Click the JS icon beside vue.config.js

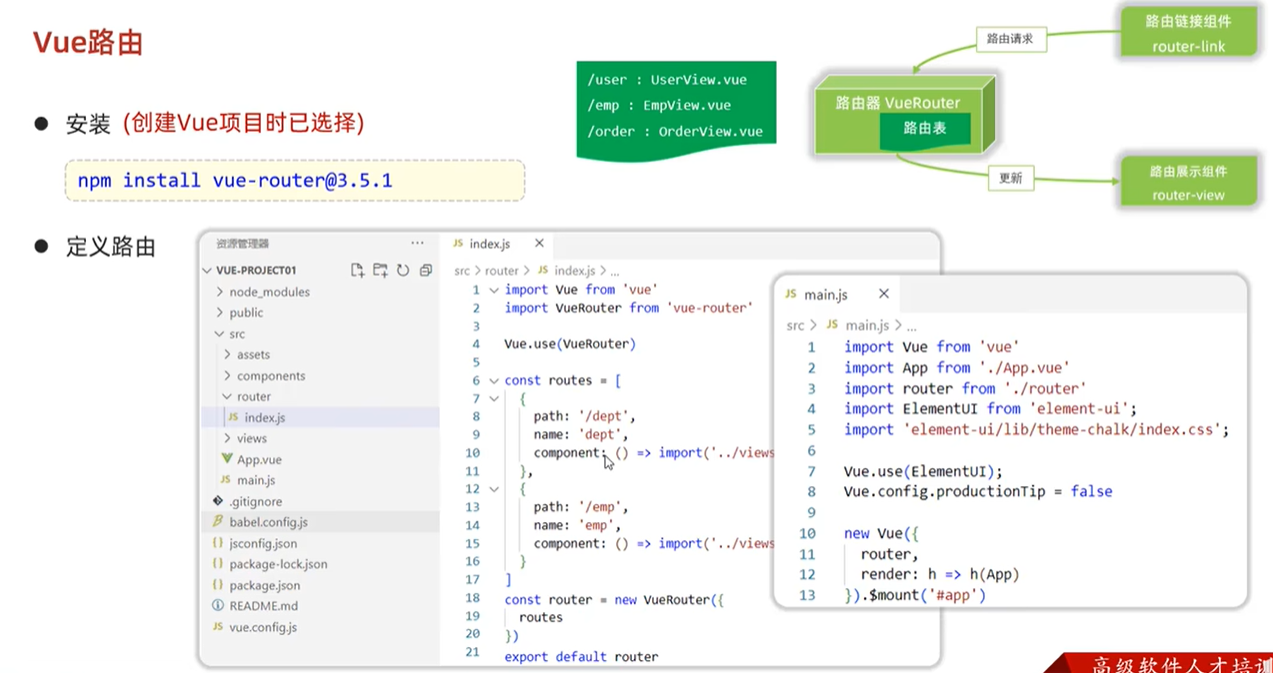click(218, 627)
